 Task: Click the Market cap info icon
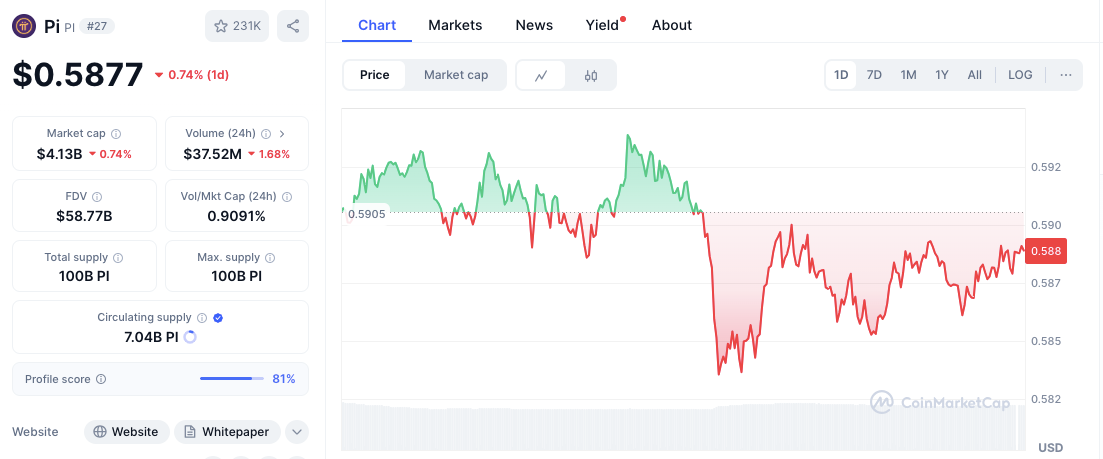(116, 133)
